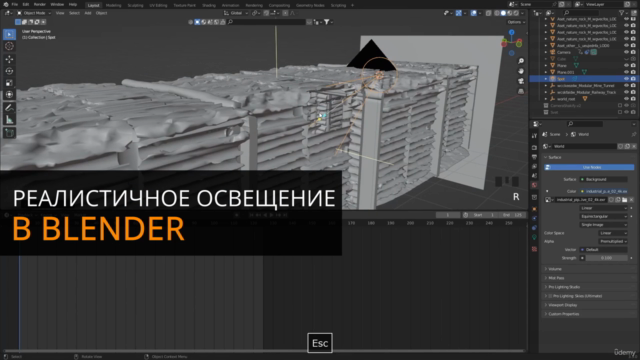Click the navigation gizmo Z axis
The width and height of the screenshot is (640, 360).
[511, 32]
